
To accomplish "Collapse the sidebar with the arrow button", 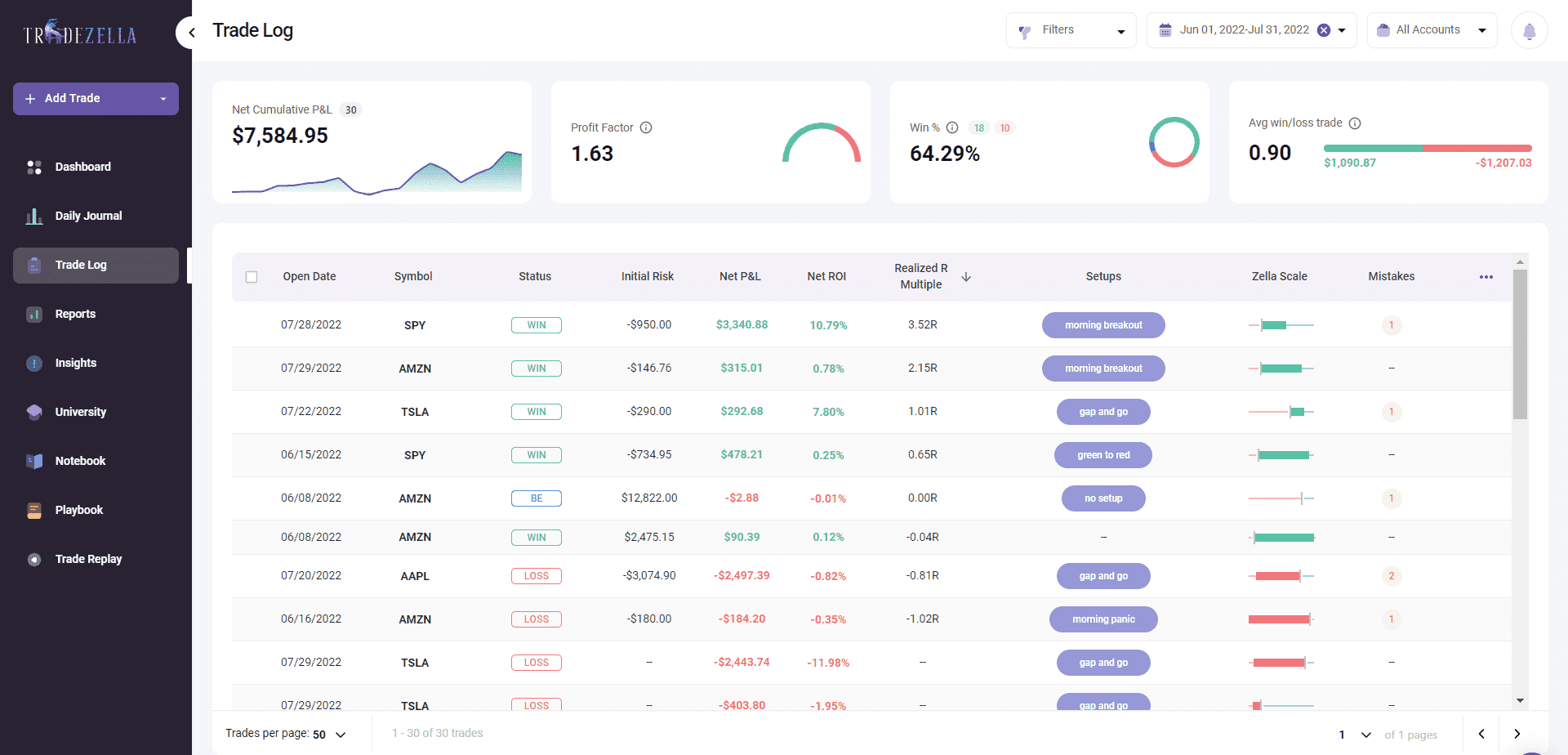I will click(191, 33).
